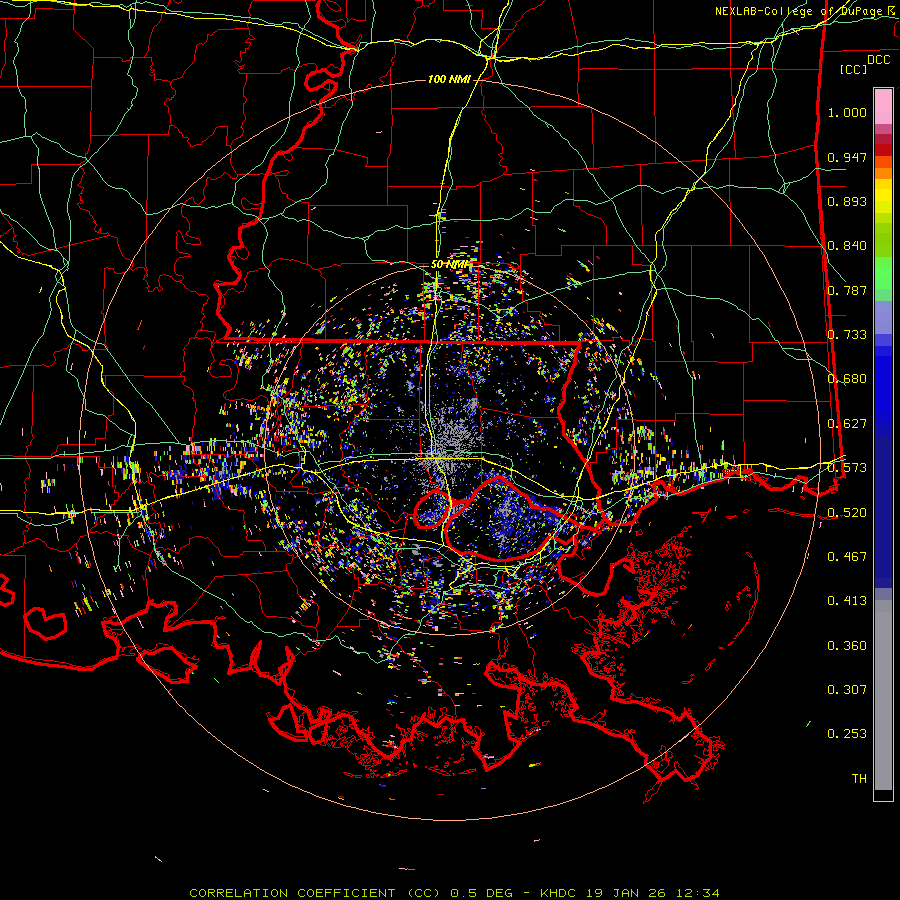Click the 0.467 legend value
This screenshot has height=900, width=900.
[847, 557]
